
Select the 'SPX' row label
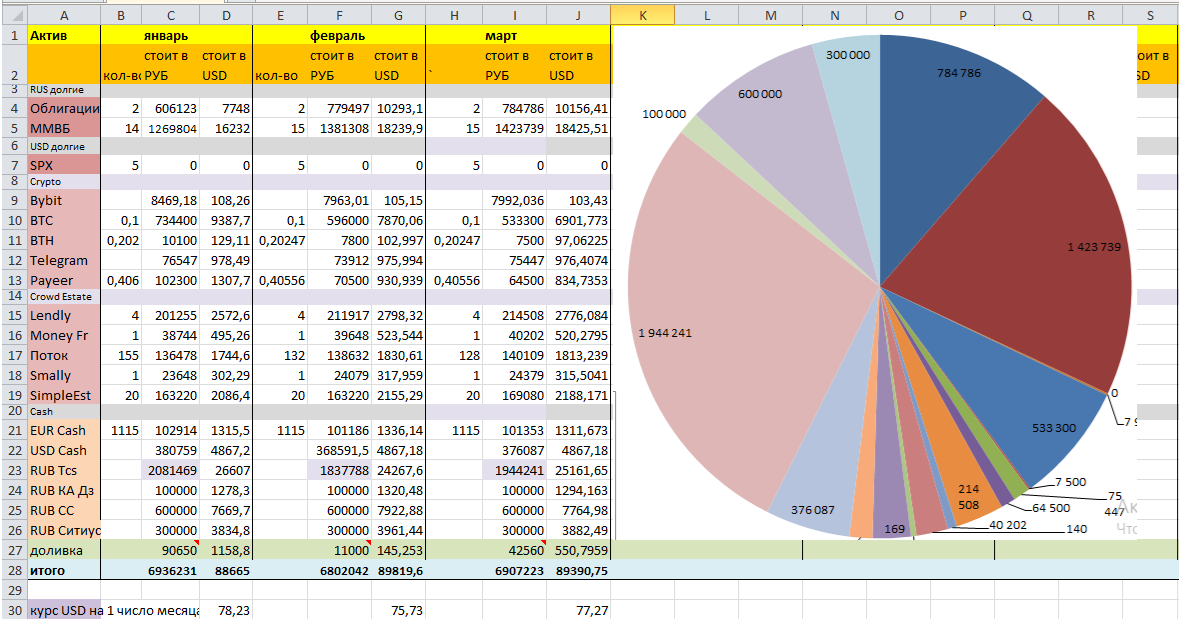64,165
